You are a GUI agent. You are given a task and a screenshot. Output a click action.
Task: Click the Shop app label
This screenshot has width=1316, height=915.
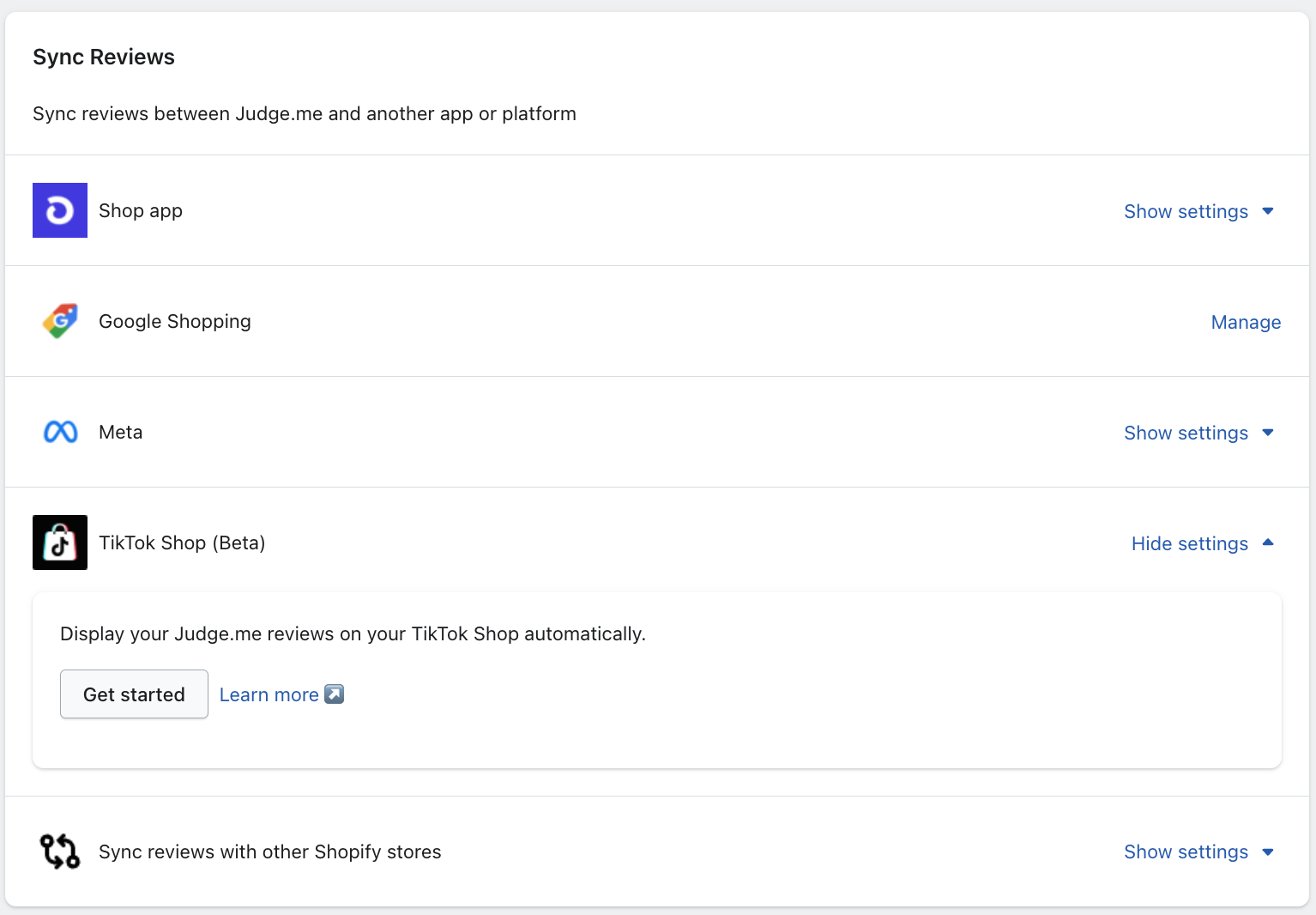pyautogui.click(x=141, y=211)
